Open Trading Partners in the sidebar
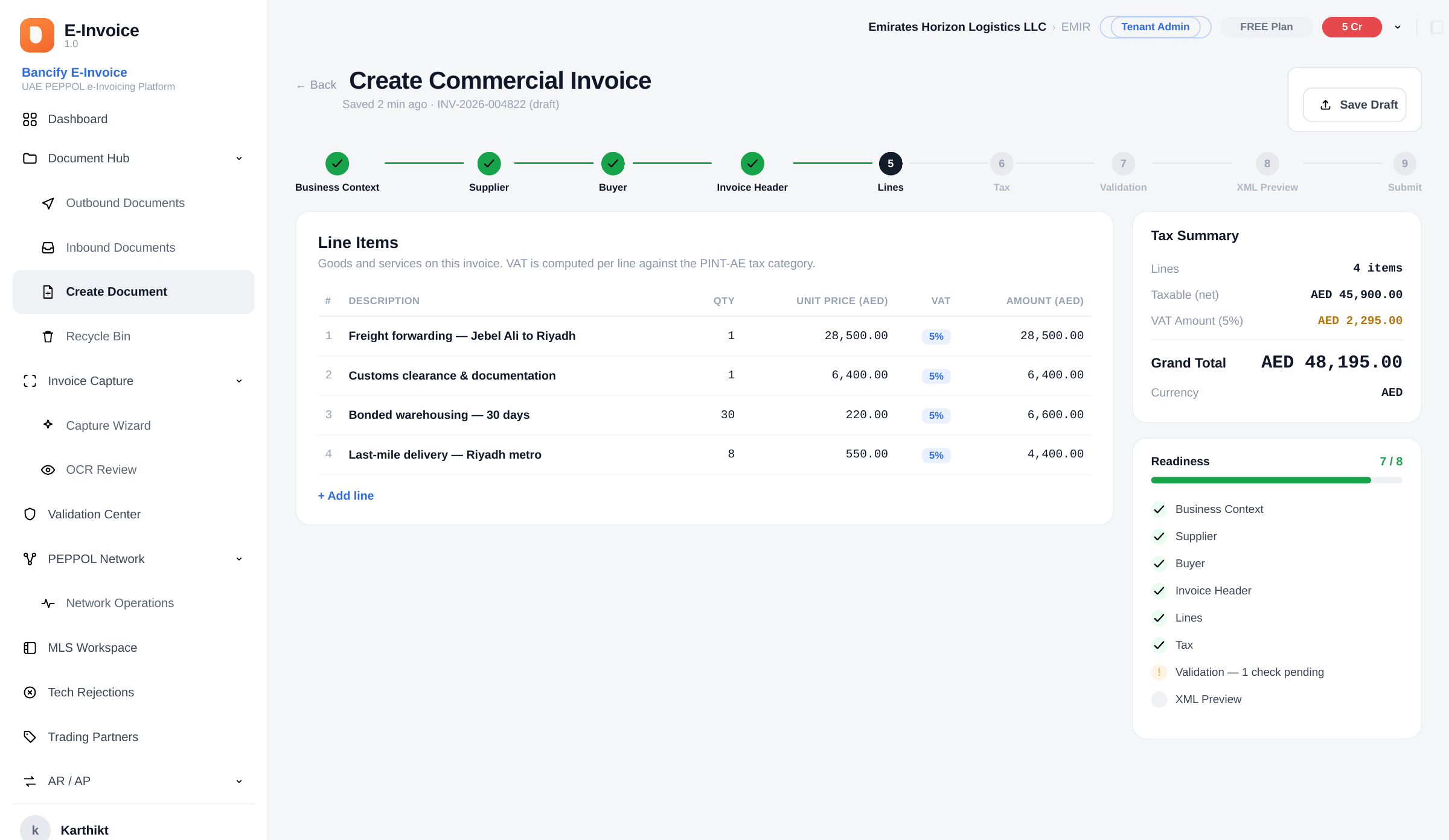Viewport: 1449px width, 840px height. (133, 737)
